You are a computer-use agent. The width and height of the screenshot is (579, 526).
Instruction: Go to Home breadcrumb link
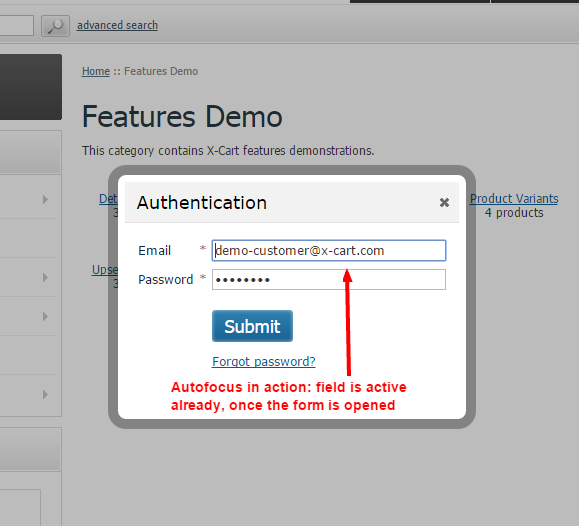point(96,71)
